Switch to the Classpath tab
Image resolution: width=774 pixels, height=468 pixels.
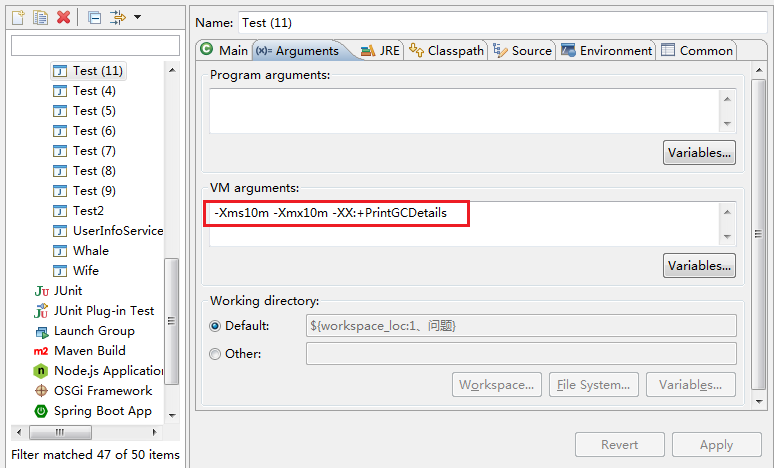click(446, 50)
